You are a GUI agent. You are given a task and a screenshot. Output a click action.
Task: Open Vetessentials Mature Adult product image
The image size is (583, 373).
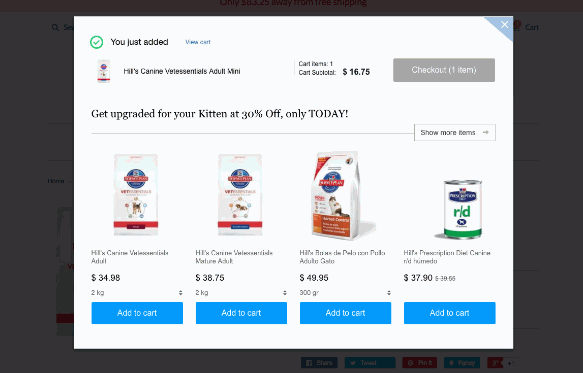tap(240, 194)
